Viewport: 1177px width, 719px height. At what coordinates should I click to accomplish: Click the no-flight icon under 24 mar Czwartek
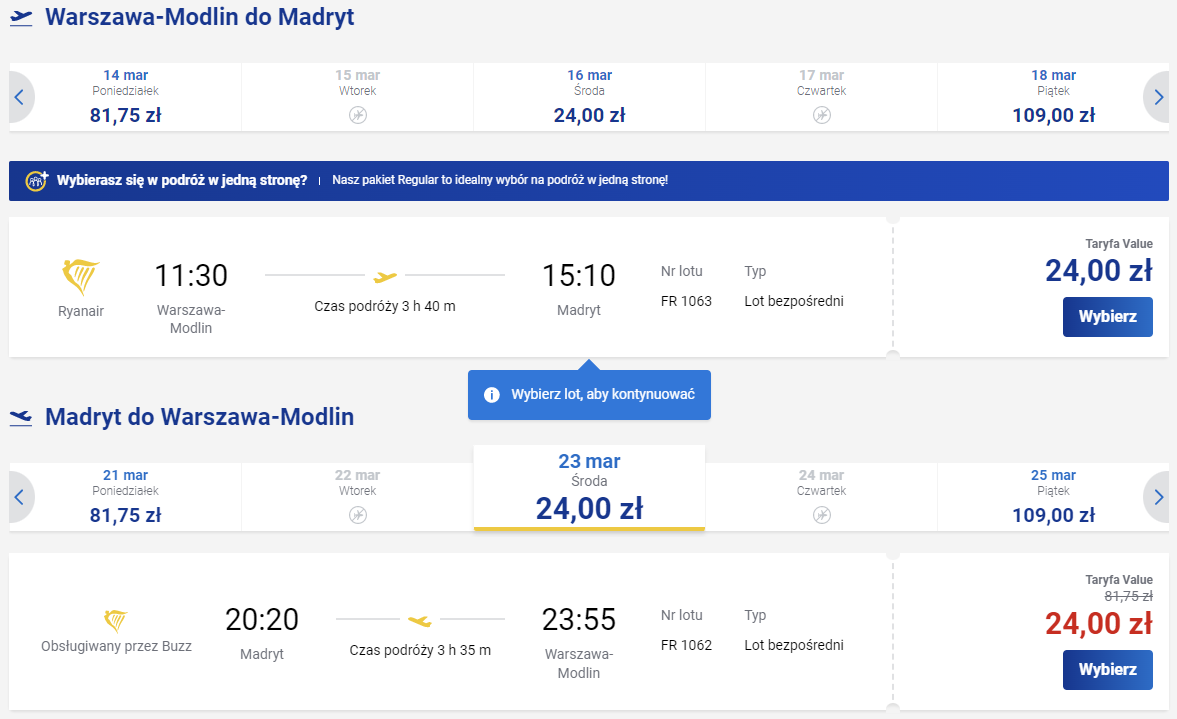822,515
